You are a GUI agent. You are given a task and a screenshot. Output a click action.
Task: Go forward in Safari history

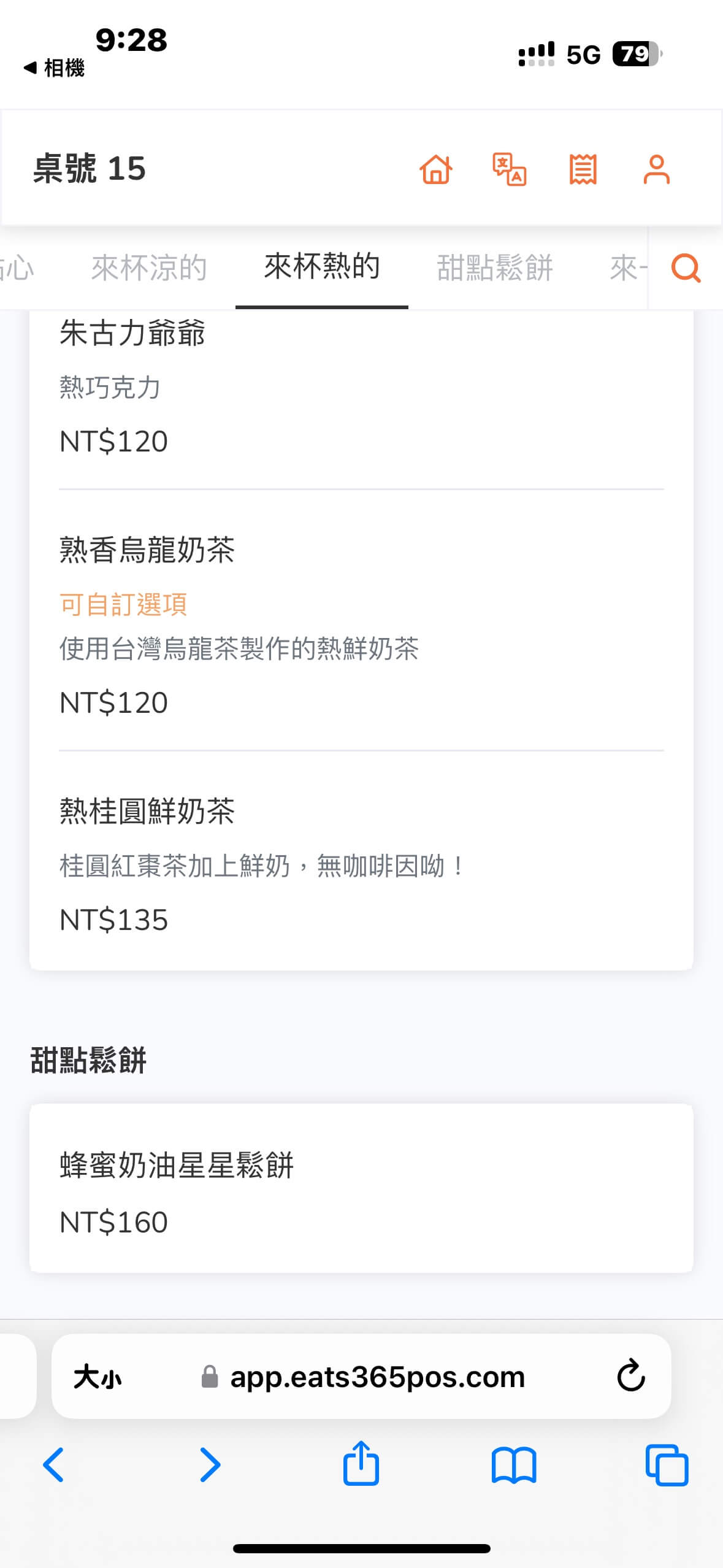click(210, 1464)
